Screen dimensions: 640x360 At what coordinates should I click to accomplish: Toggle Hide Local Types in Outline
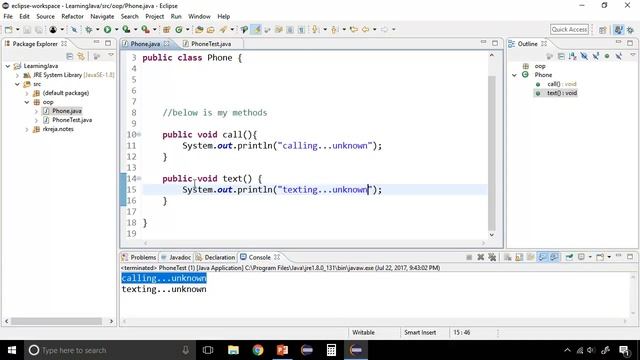[x=618, y=56]
